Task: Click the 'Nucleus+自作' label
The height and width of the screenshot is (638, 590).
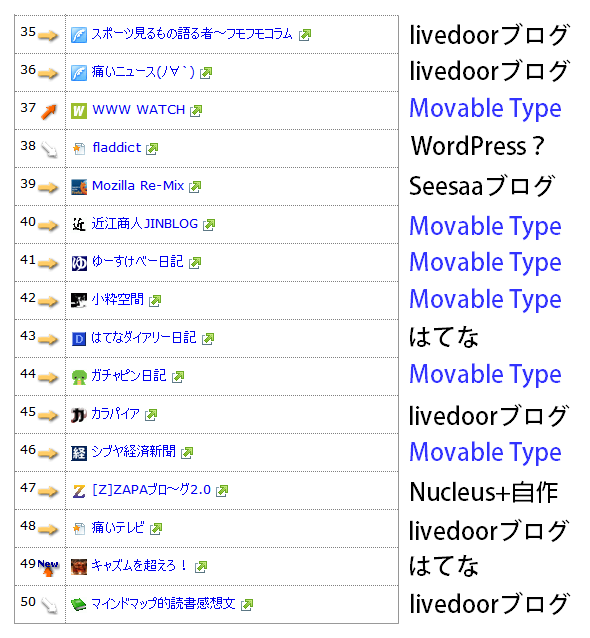Action: [x=483, y=492]
